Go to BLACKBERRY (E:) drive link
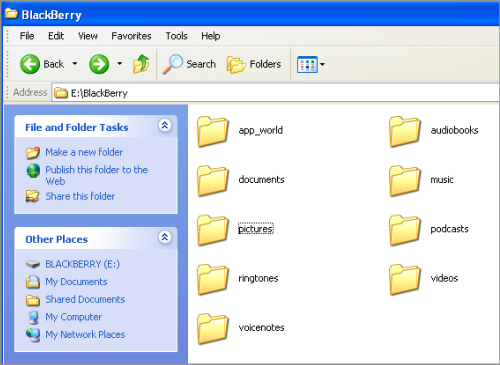Image resolution: width=500 pixels, height=365 pixels. click(82, 264)
